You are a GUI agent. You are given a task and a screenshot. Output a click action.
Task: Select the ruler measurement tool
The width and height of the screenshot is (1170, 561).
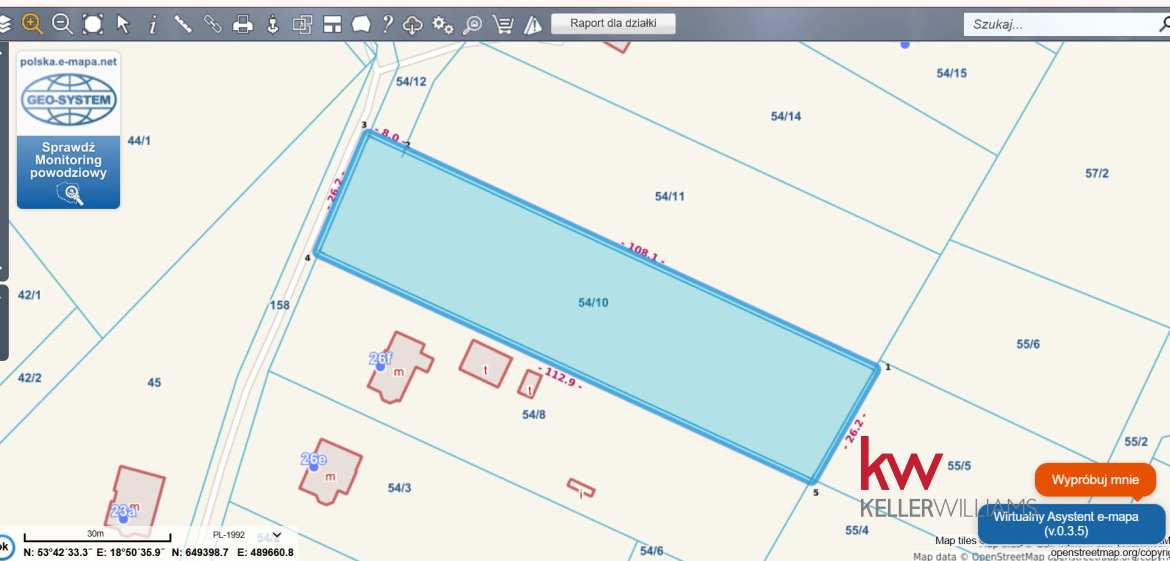tap(183, 24)
